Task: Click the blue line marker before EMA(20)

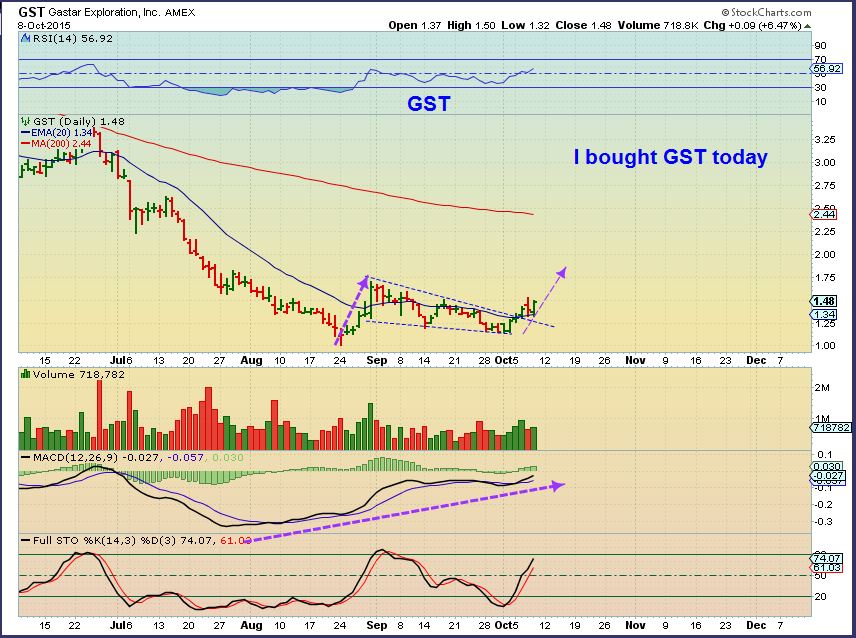Action: tap(26, 133)
